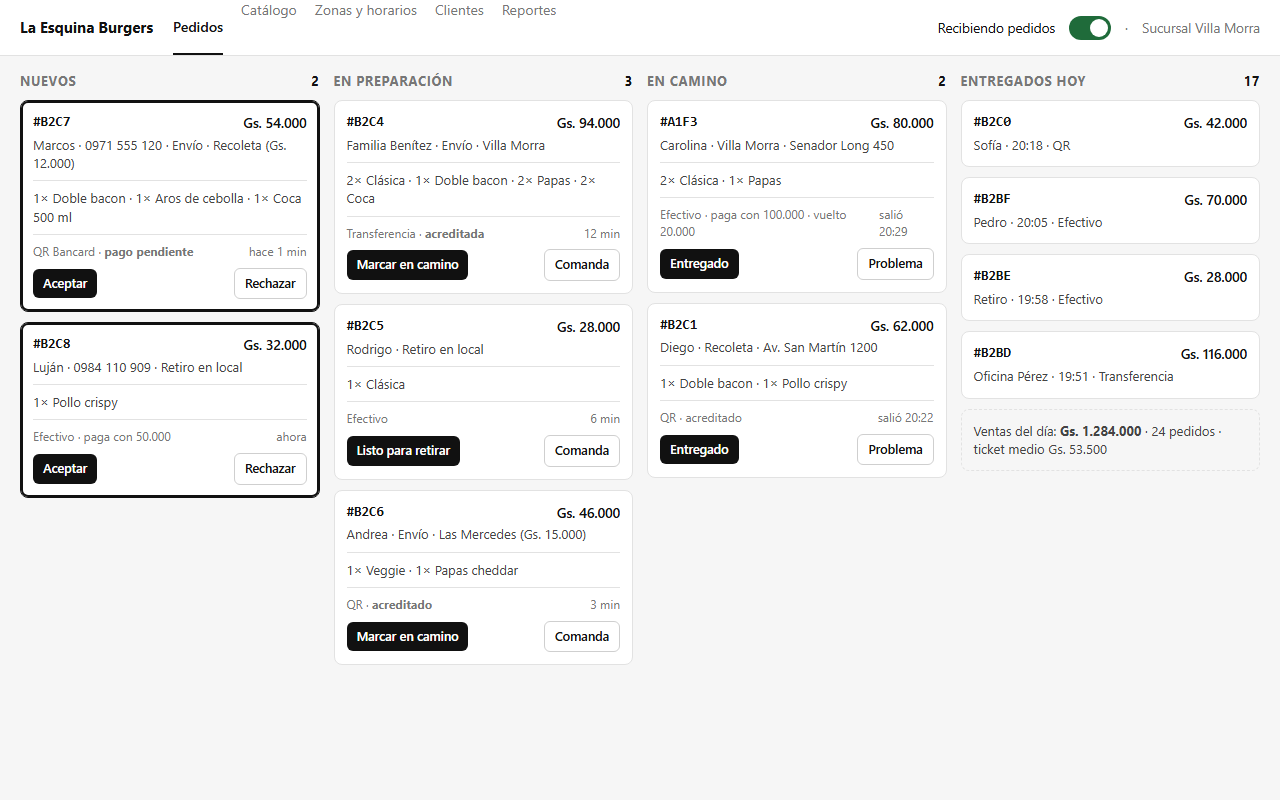Image resolution: width=1280 pixels, height=800 pixels.
Task: Go to the Reportes tab
Action: (529, 10)
